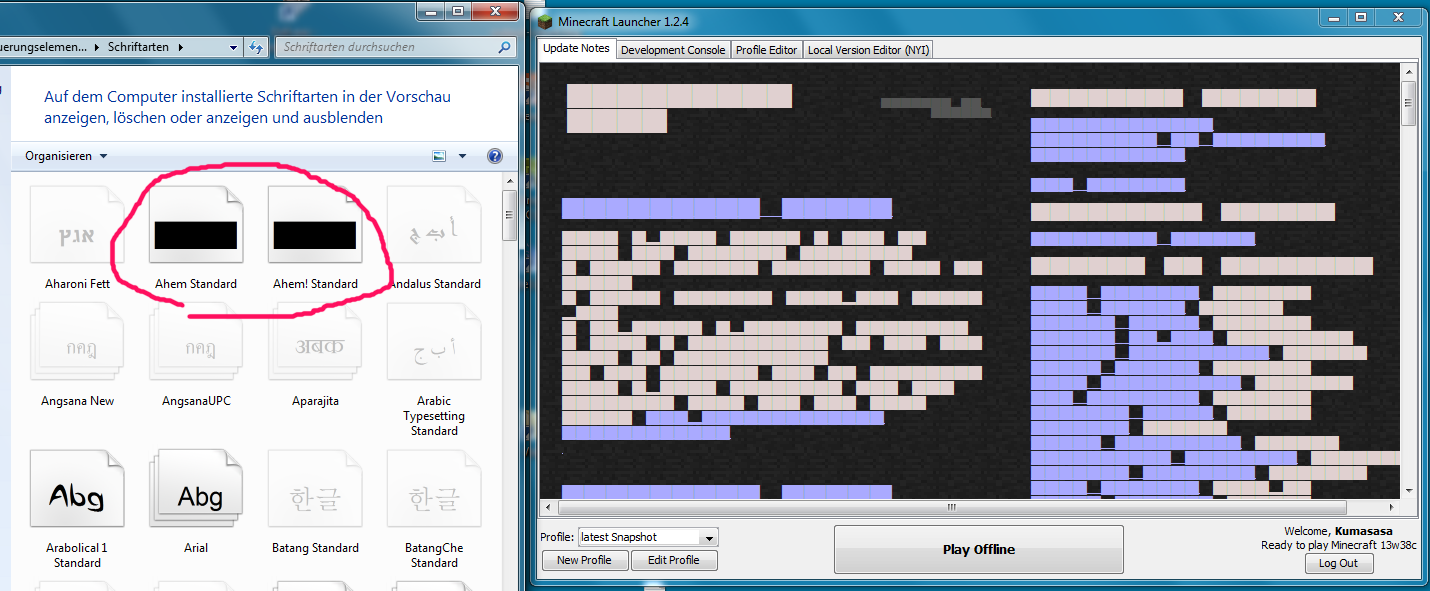Image resolution: width=1430 pixels, height=591 pixels.
Task: Click the Schriftarten durchsuchen search field
Action: (x=395, y=47)
